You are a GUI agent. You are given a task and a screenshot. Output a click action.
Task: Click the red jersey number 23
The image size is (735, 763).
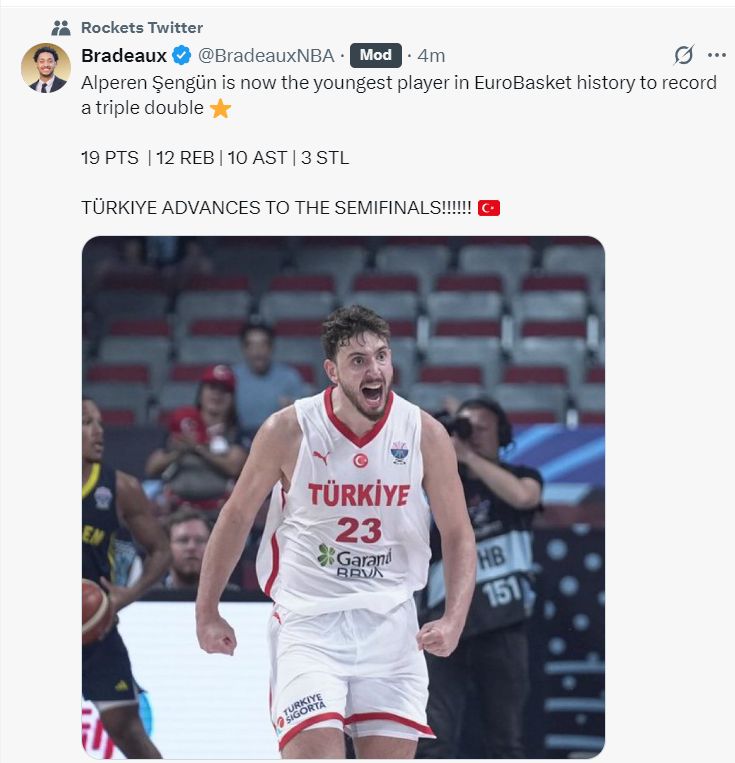click(x=359, y=530)
